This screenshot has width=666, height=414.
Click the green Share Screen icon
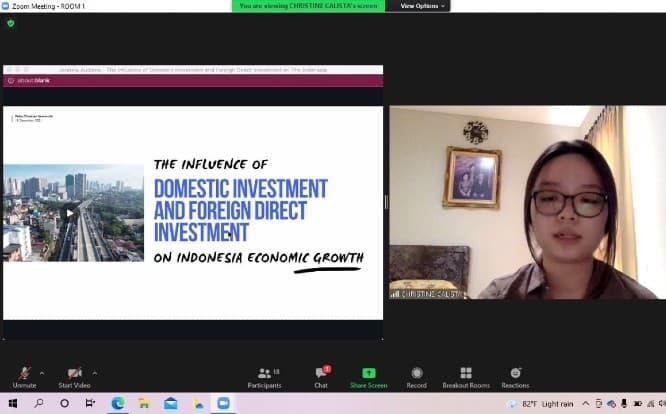point(368,373)
